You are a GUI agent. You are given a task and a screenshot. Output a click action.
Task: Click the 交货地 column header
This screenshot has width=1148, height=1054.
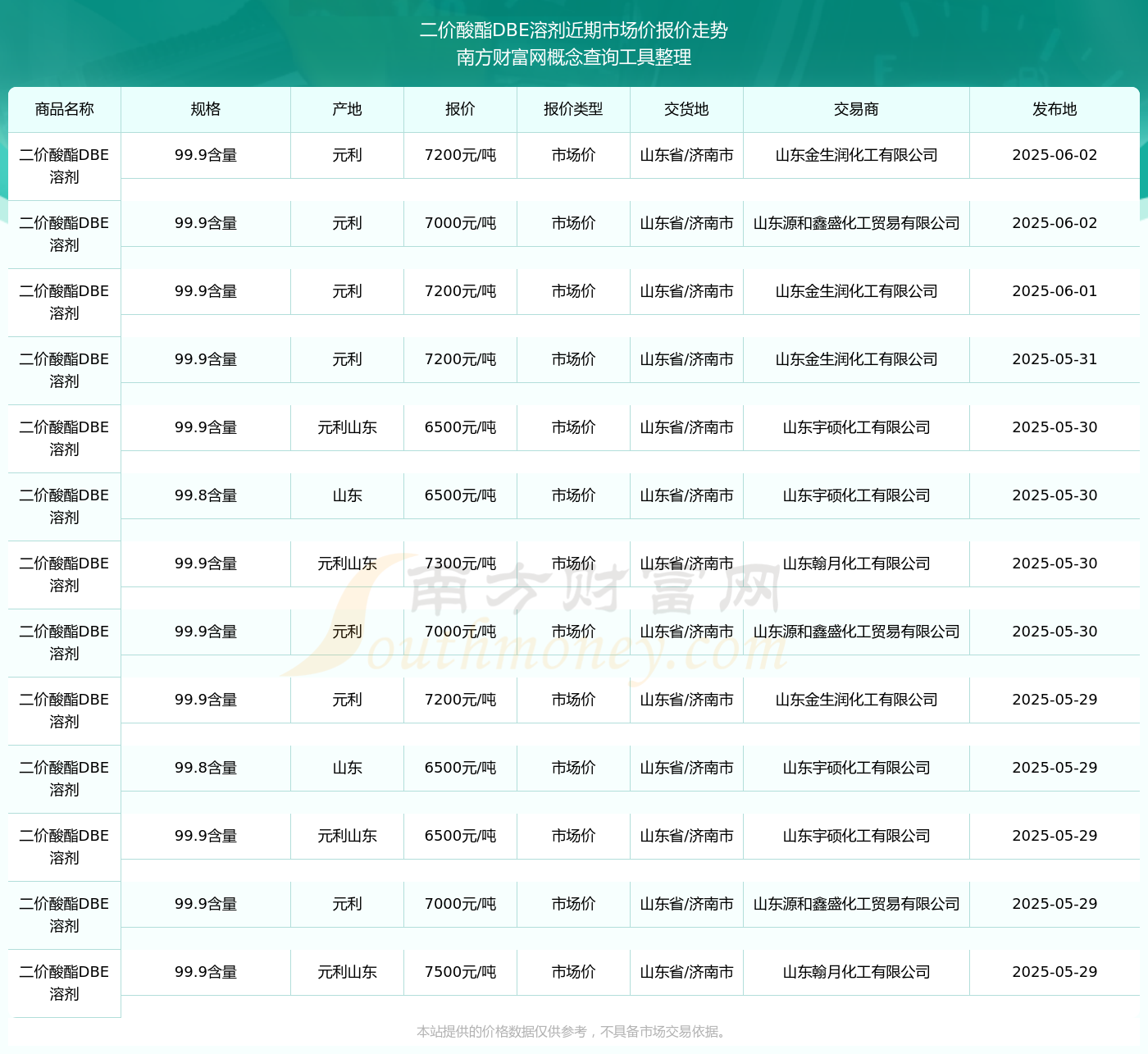686,109
